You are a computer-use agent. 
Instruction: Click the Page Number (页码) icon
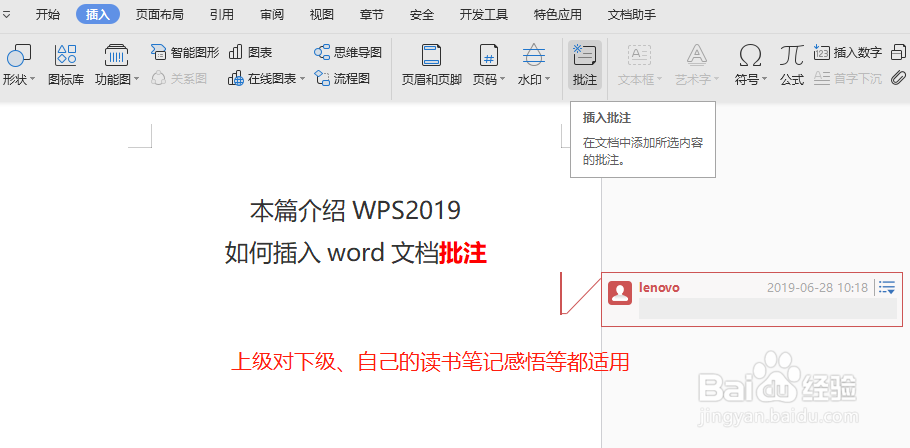489,56
